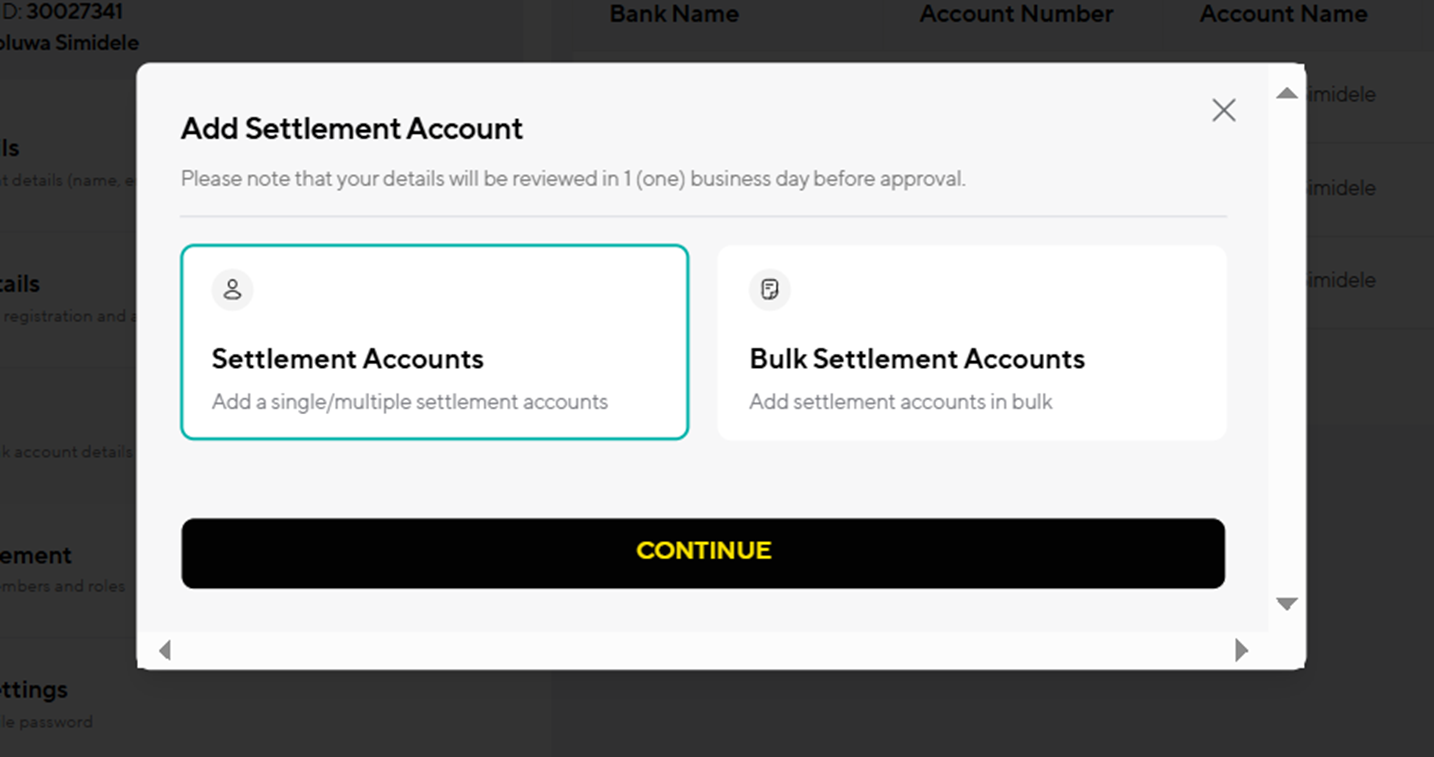Choose the Bulk Settlement Accounts option title
This screenshot has height=757, width=1434.
click(x=917, y=359)
